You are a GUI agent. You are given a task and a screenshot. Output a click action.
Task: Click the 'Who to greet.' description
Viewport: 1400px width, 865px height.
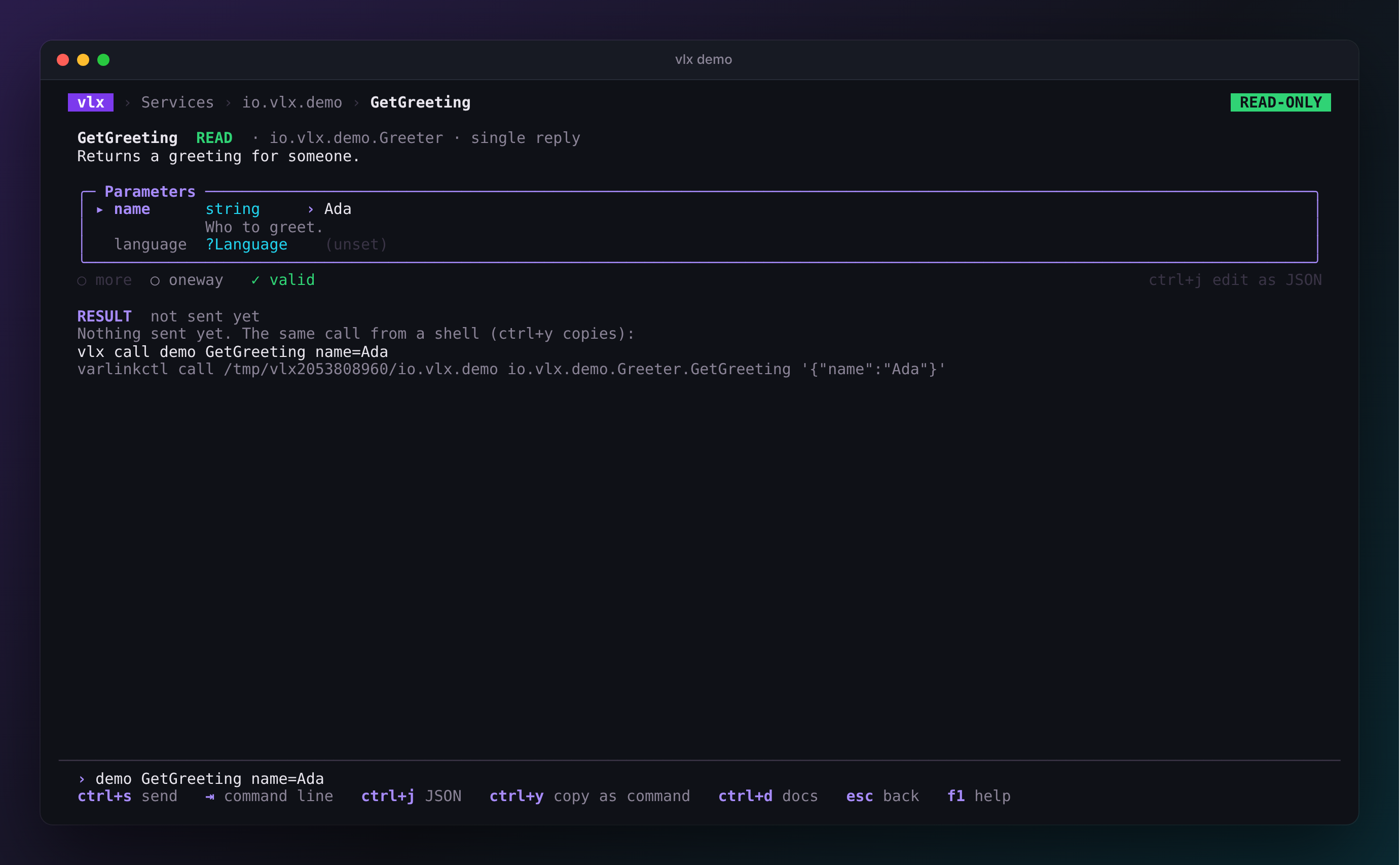[x=264, y=227]
